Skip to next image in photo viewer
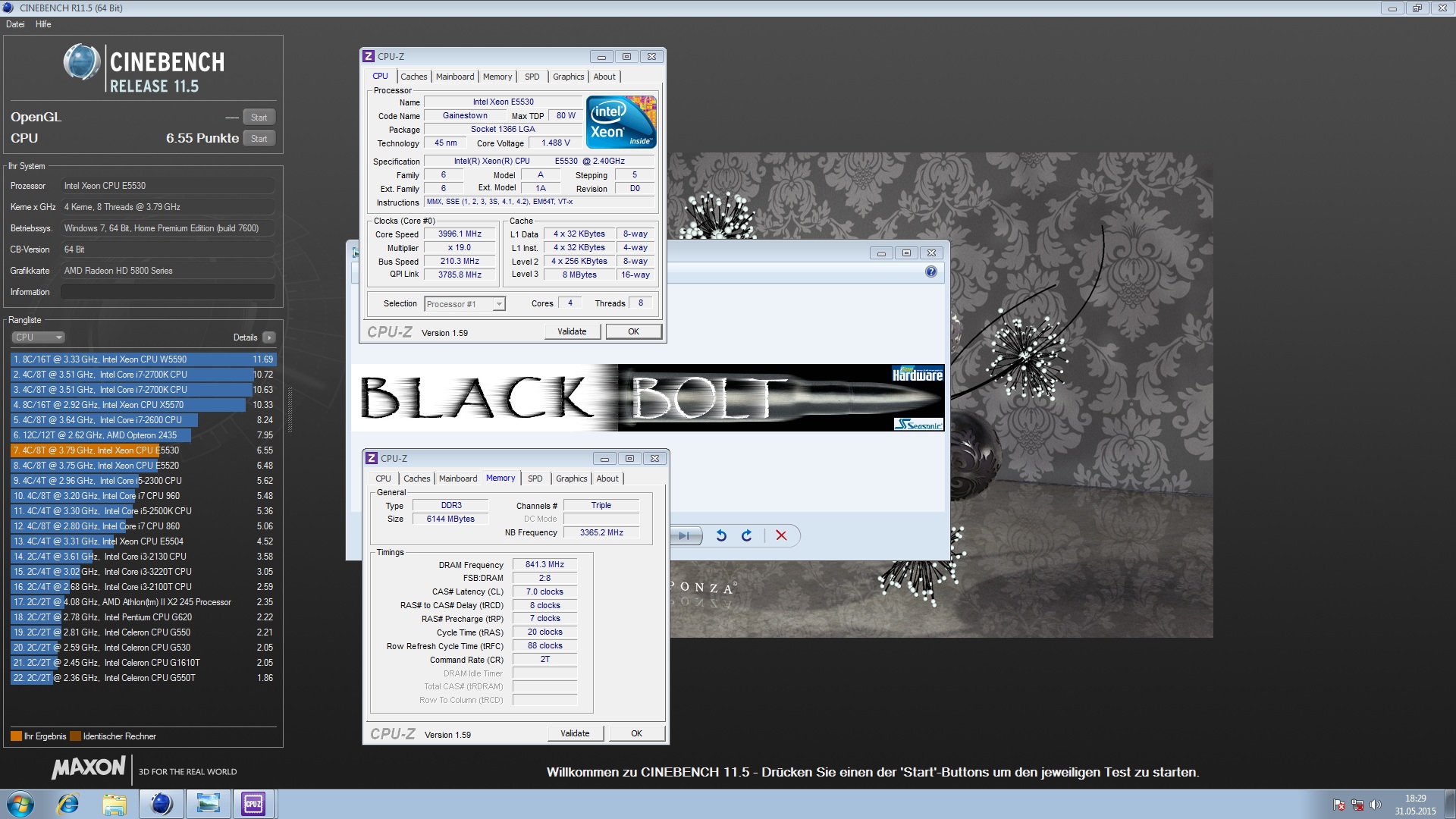The height and width of the screenshot is (819, 1456). (x=684, y=535)
